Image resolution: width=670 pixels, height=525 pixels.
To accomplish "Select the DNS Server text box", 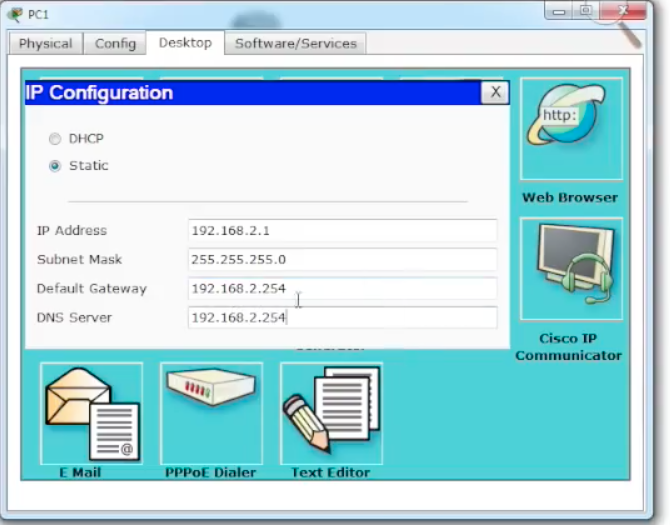I will click(x=342, y=318).
